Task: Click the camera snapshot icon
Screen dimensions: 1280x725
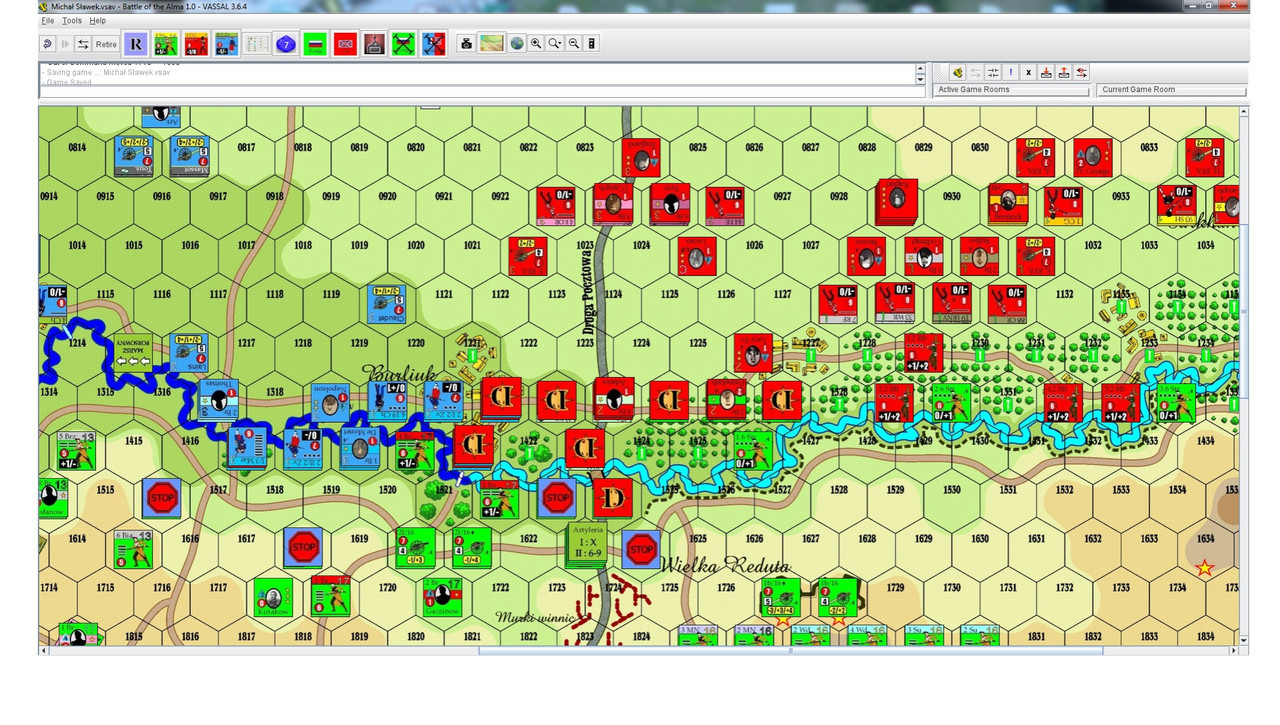Action: pyautogui.click(x=465, y=44)
